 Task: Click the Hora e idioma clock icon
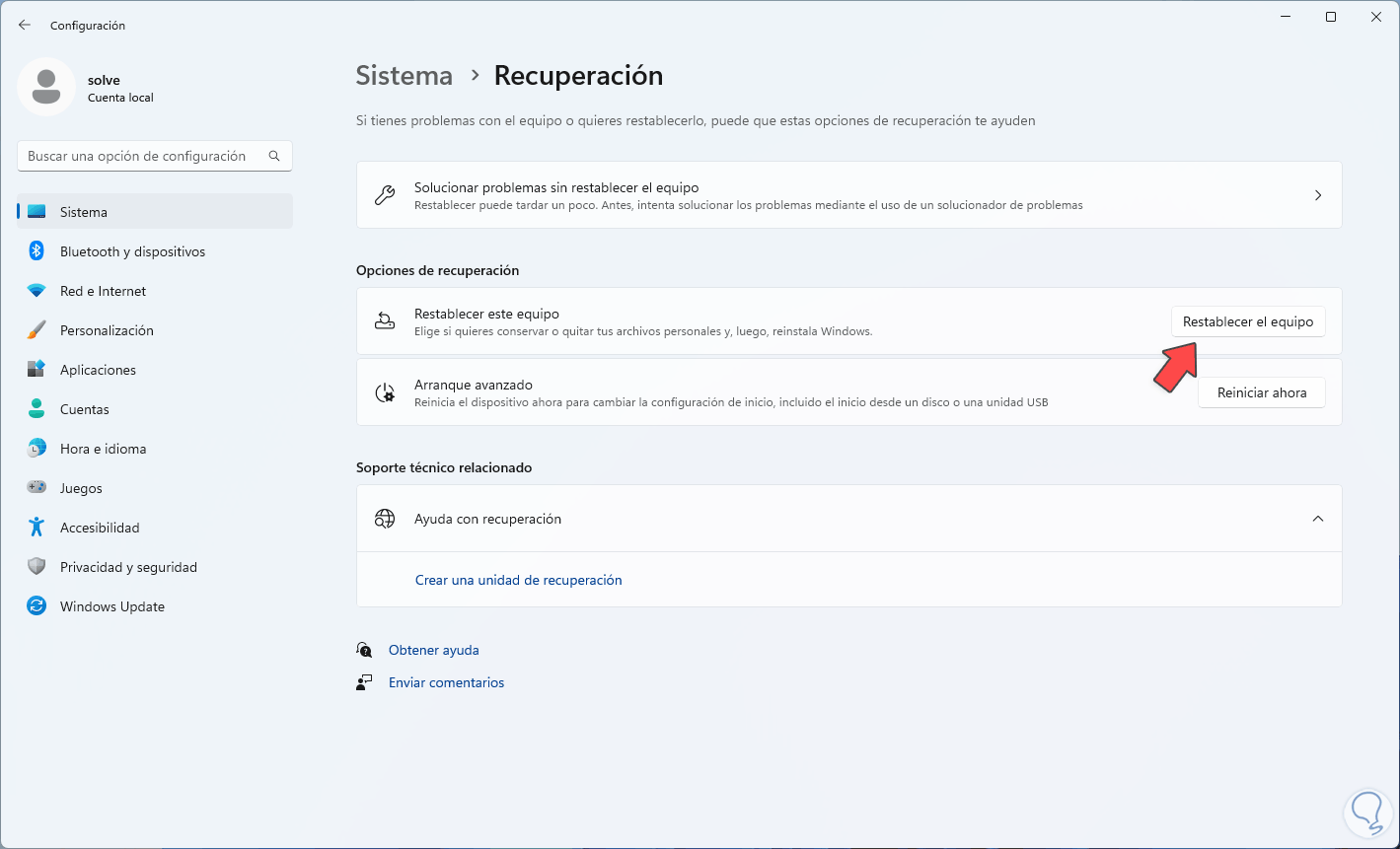(x=37, y=449)
